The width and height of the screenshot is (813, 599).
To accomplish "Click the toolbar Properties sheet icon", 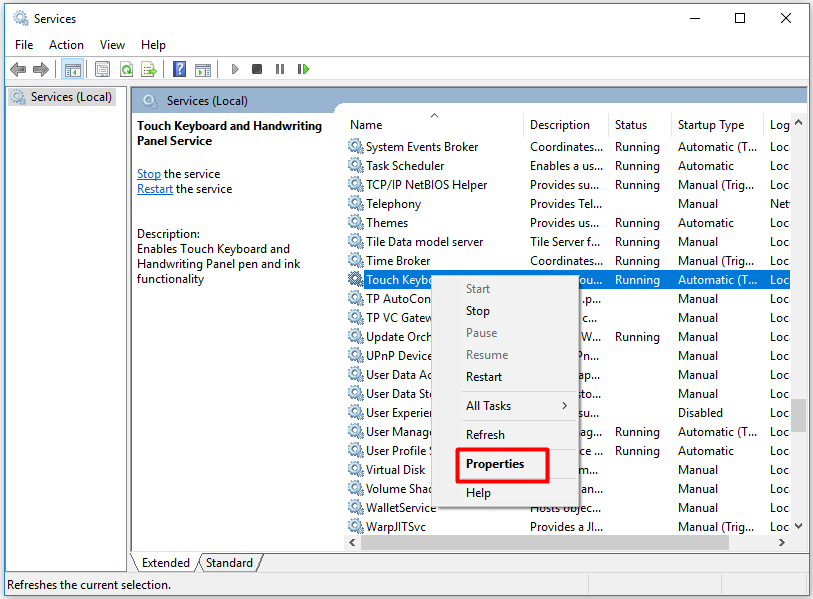I will tap(103, 69).
